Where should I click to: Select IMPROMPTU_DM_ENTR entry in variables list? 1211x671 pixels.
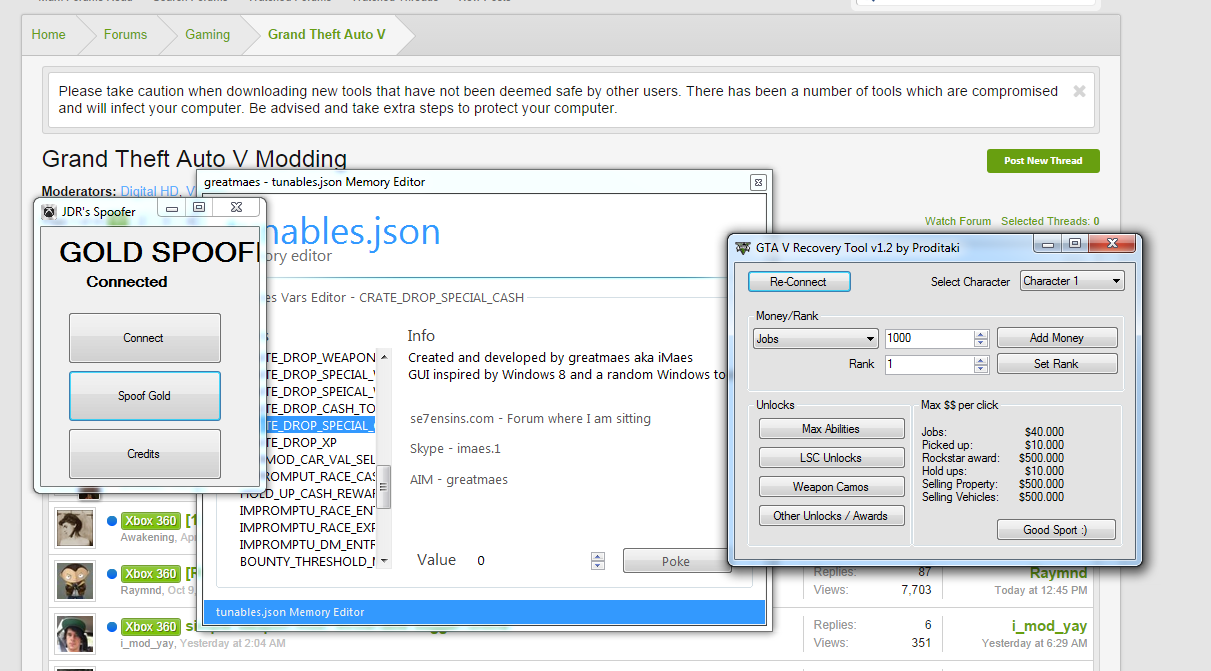pyautogui.click(x=306, y=544)
